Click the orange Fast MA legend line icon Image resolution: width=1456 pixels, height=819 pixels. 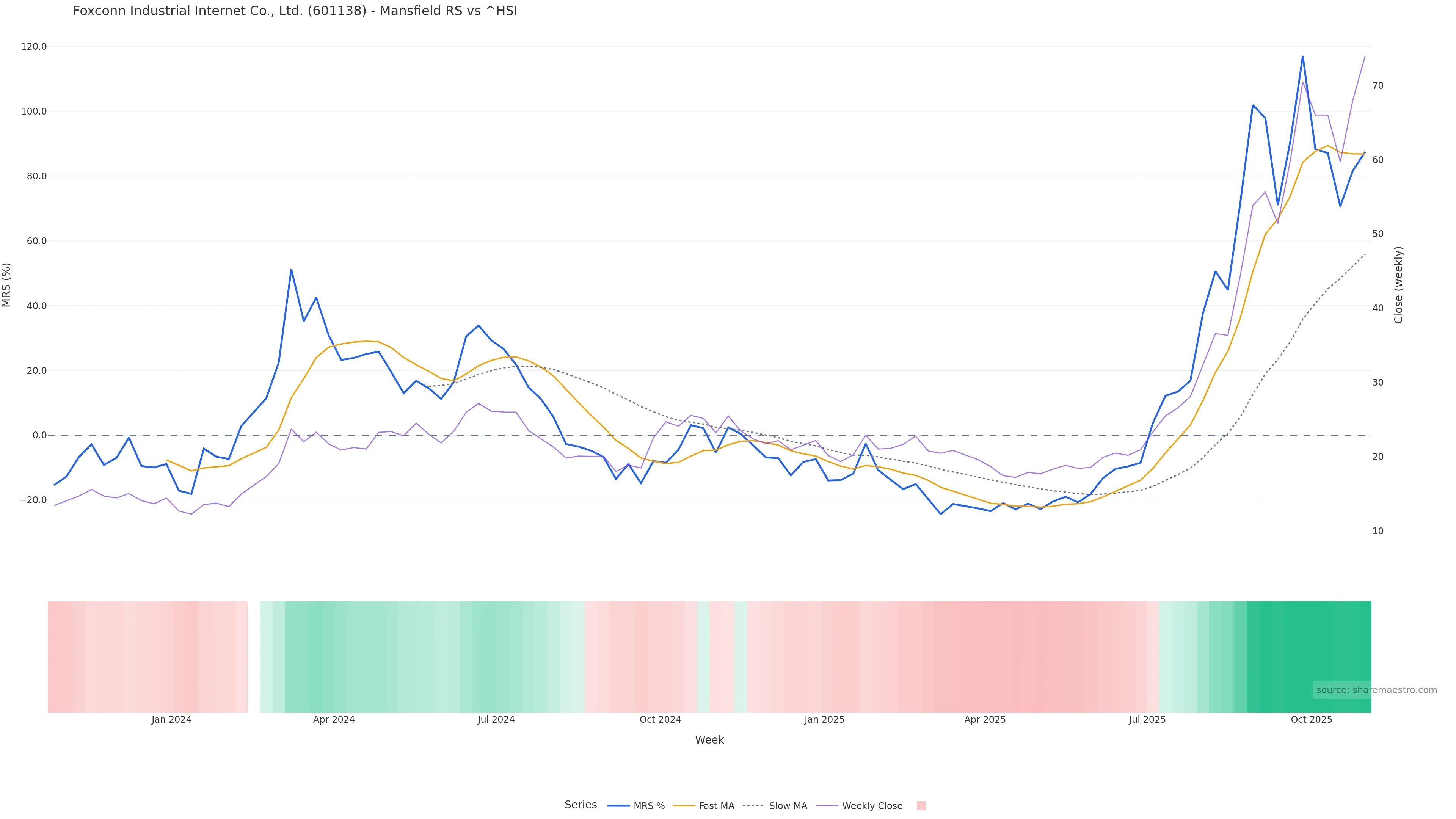tap(684, 806)
